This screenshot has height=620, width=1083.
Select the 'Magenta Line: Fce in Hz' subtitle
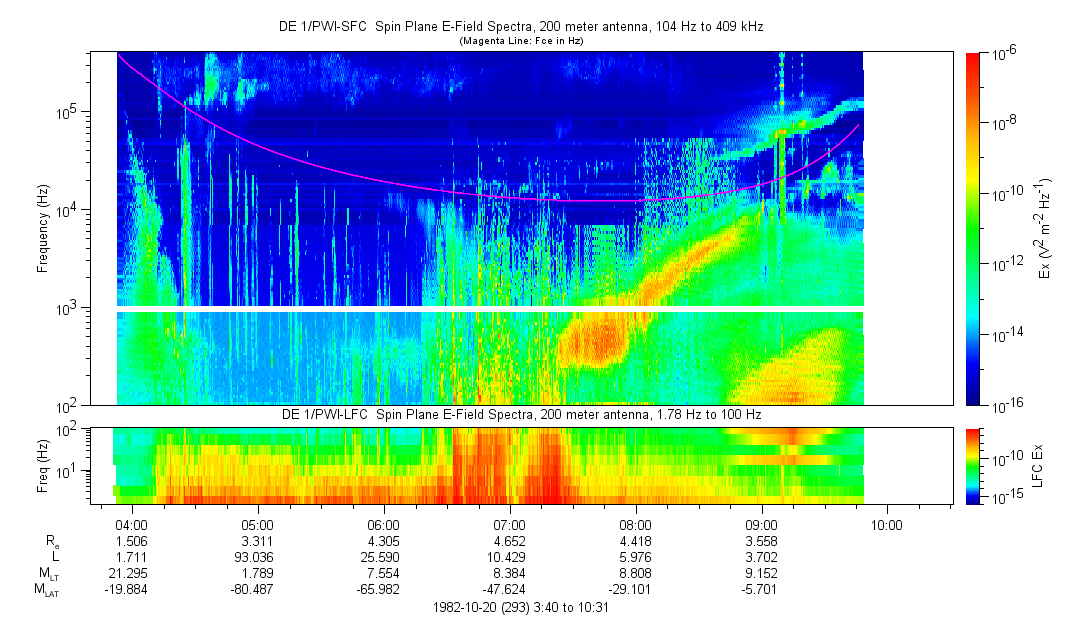coord(520,41)
